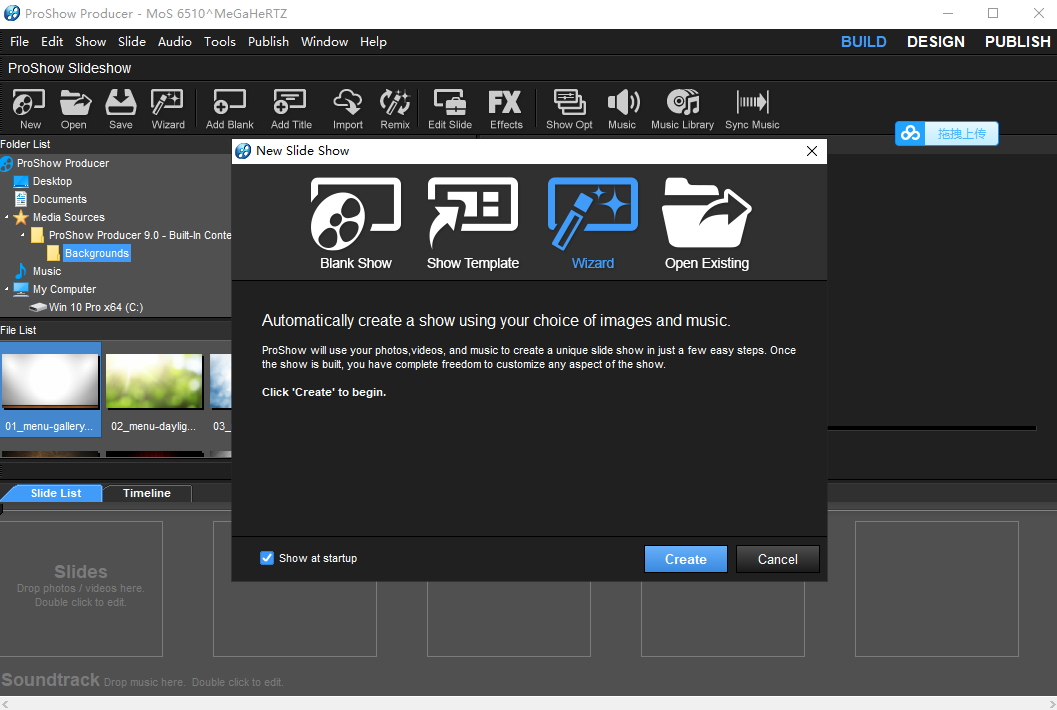Collapse the My Computer tree node
This screenshot has width=1057, height=710.
click(x=7, y=289)
